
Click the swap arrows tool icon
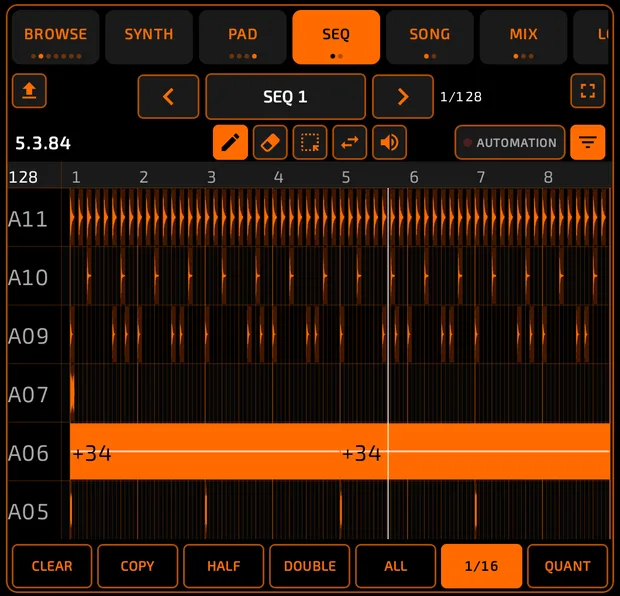tap(350, 142)
